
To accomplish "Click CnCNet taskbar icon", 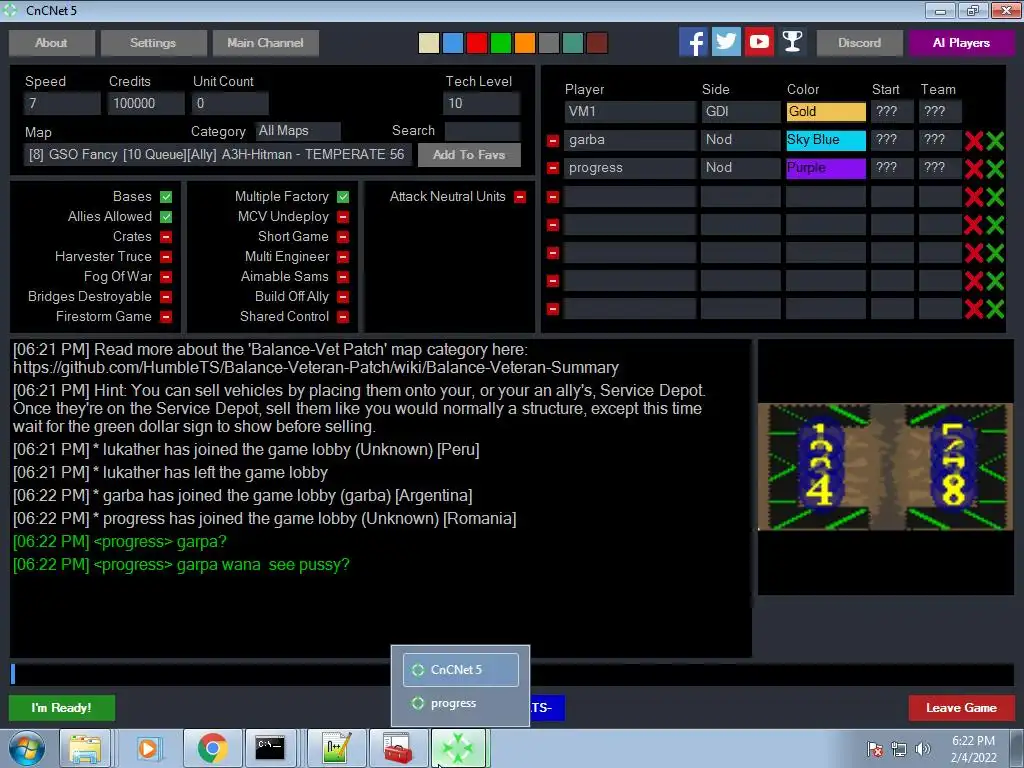I will [458, 748].
